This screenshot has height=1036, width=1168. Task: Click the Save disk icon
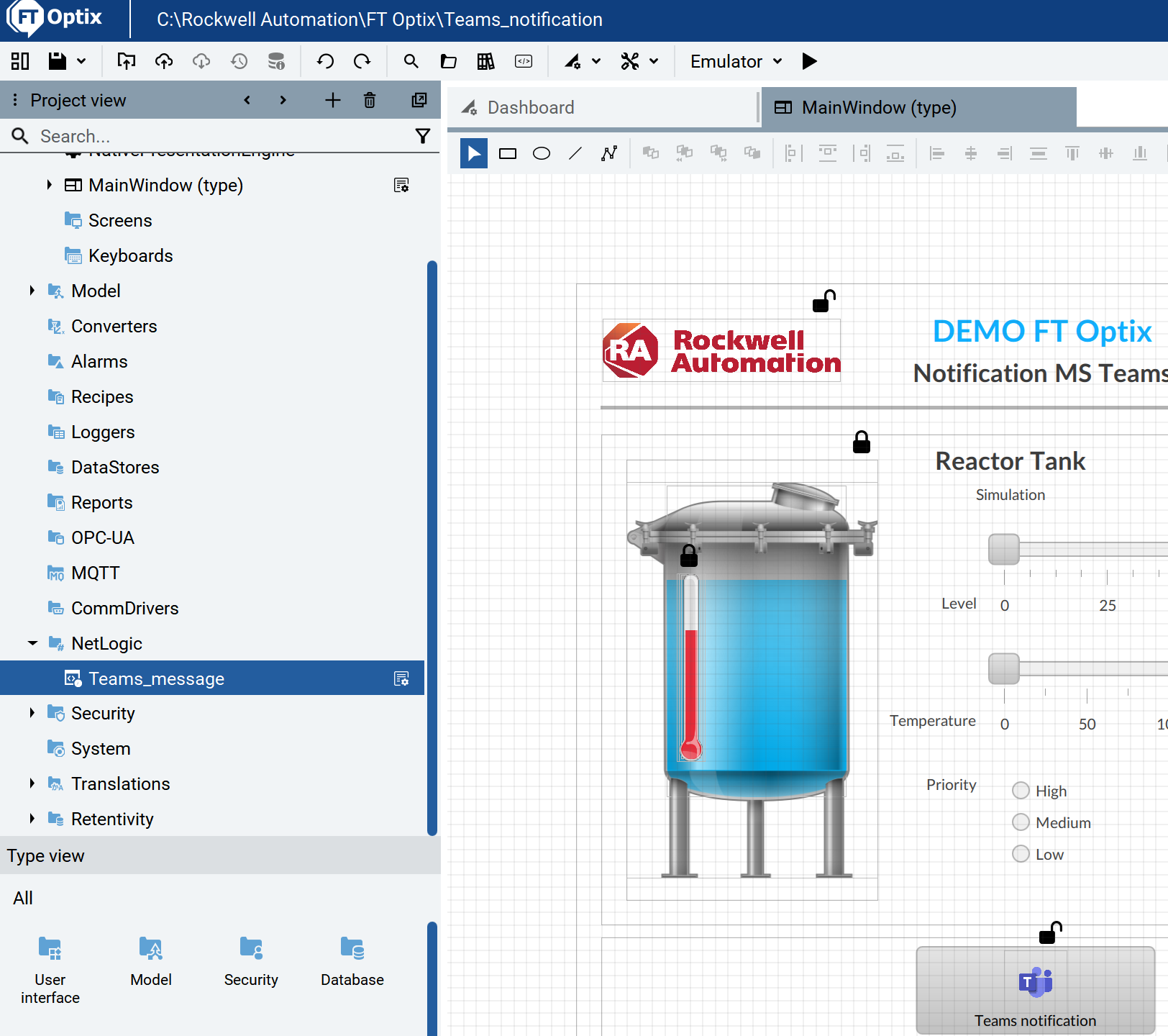point(58,61)
